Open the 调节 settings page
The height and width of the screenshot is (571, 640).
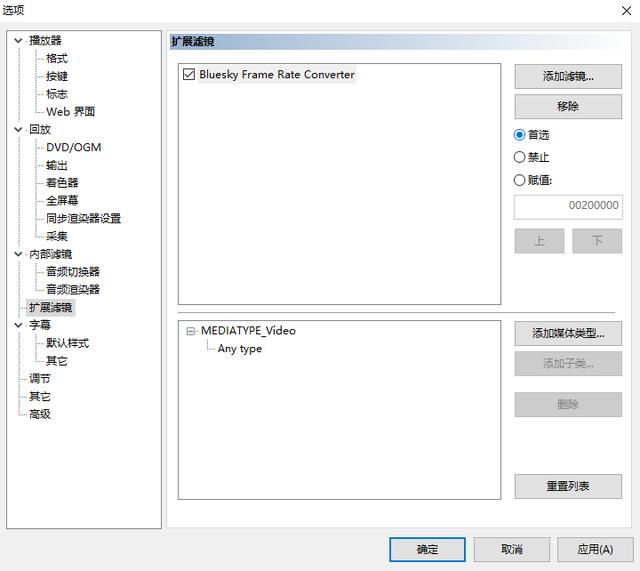point(40,378)
